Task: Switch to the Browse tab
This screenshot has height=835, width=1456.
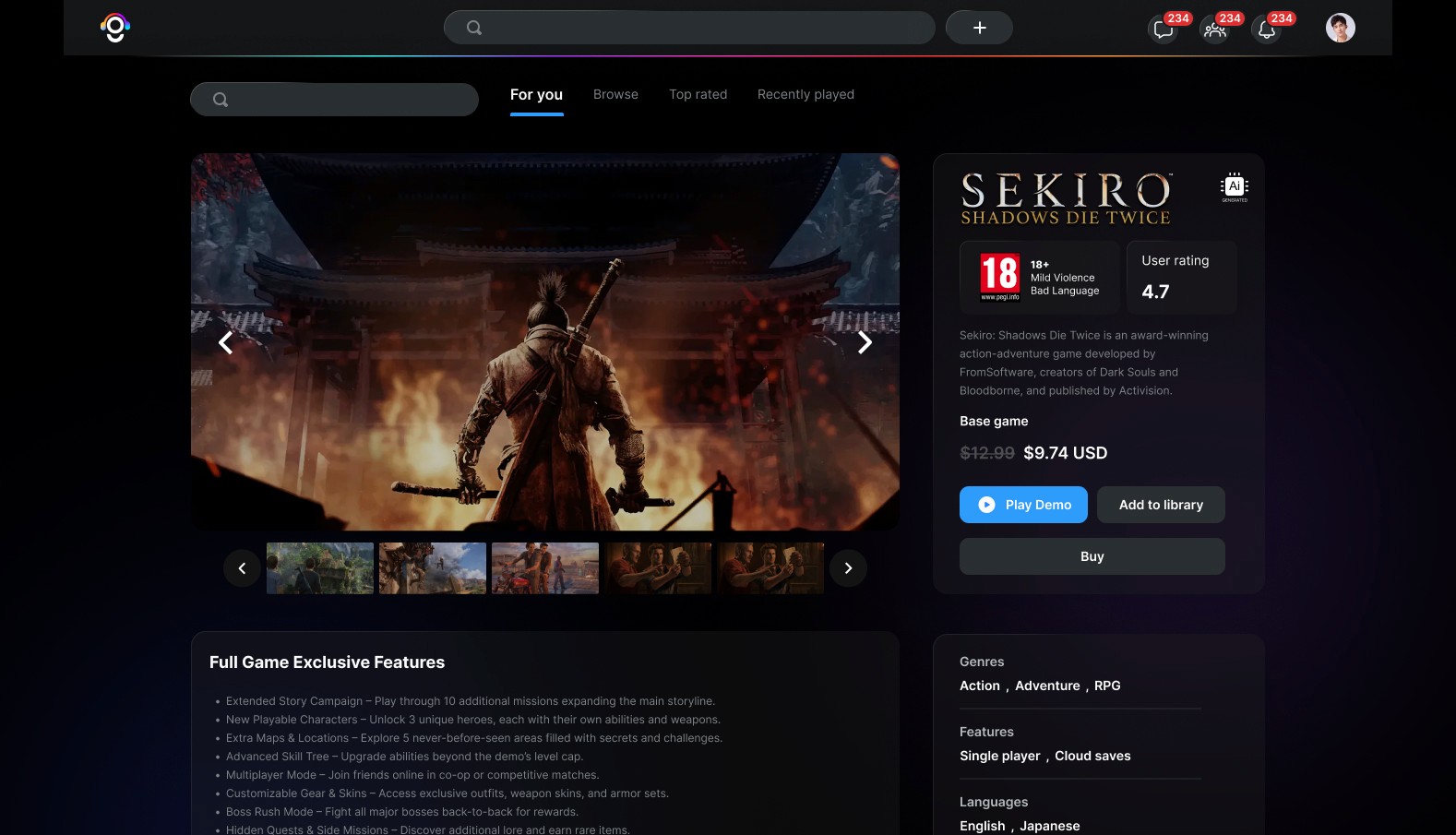Action: coord(615,94)
